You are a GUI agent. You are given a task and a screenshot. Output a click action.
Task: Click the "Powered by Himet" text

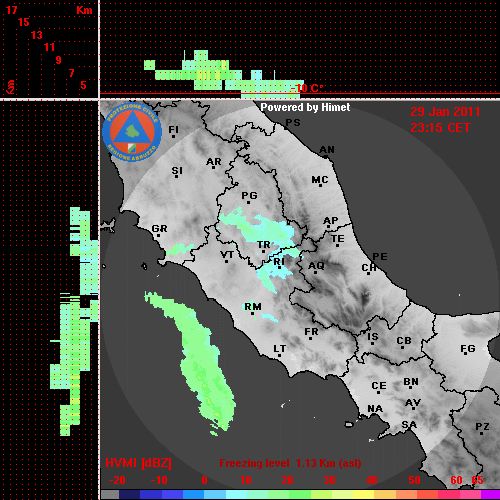pyautogui.click(x=305, y=107)
